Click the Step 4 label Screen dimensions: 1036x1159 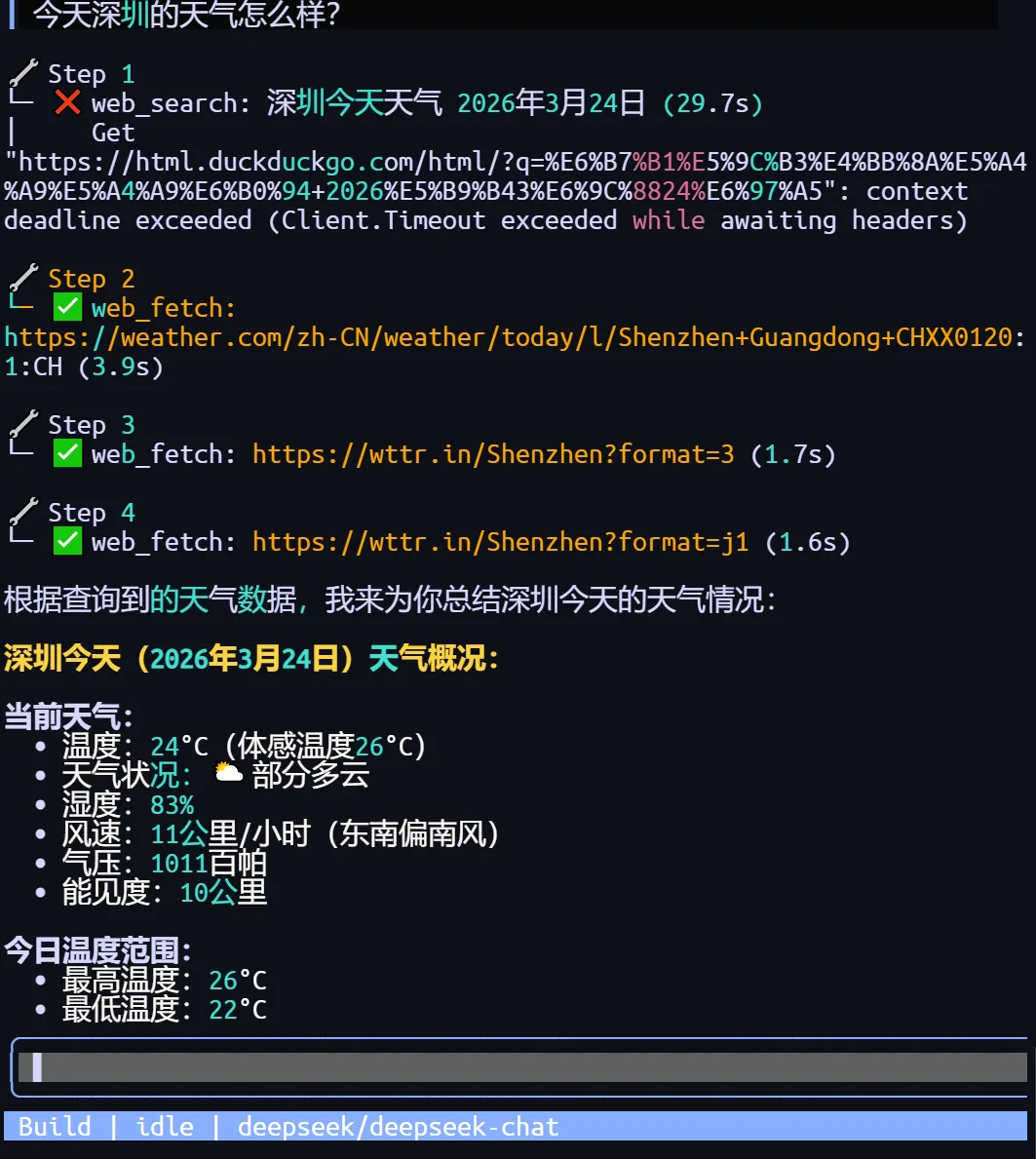point(92,512)
